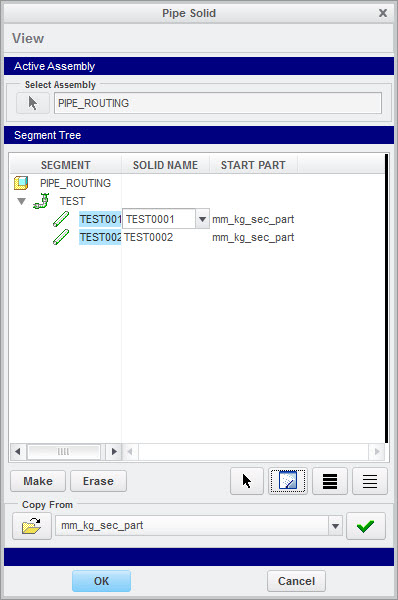Click the Select Assembly arrow button
The height and width of the screenshot is (600, 398).
click(x=33, y=103)
